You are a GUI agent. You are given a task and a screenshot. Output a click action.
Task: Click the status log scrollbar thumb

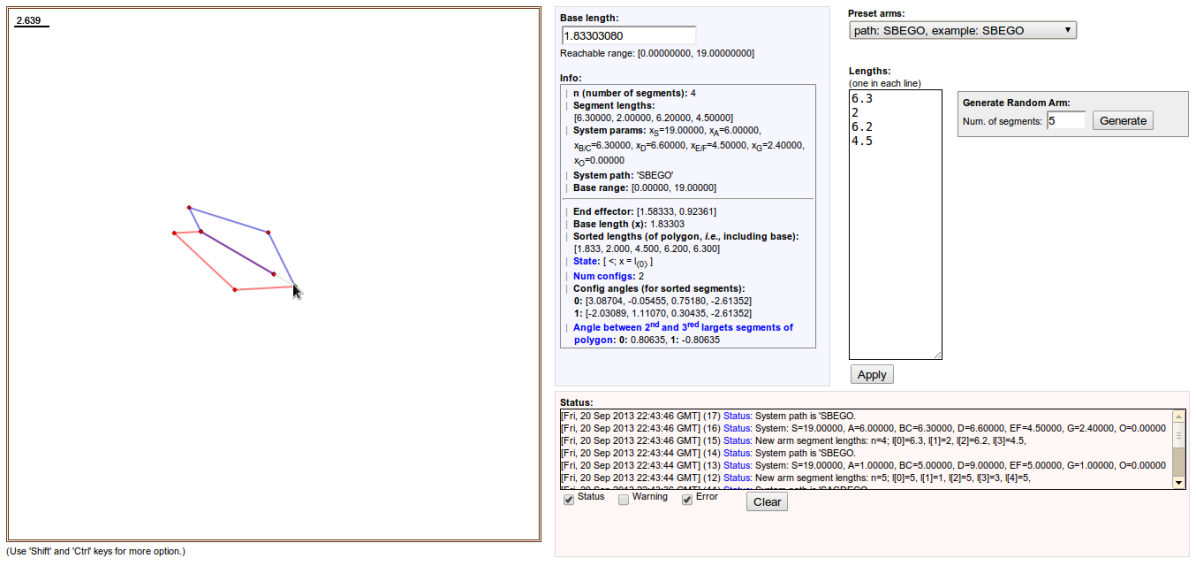click(1179, 436)
